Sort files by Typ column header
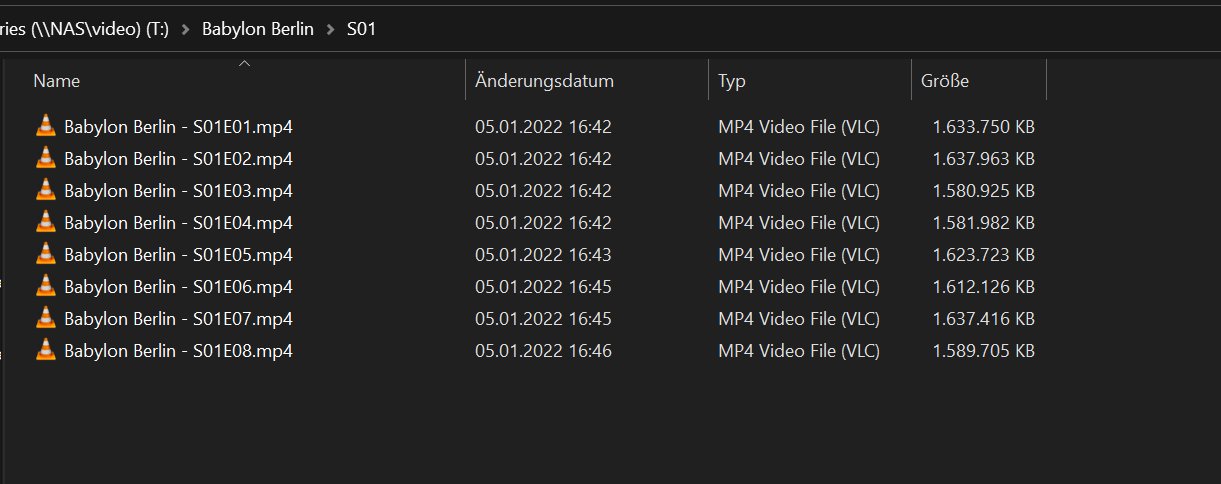1221x484 pixels. (x=732, y=81)
